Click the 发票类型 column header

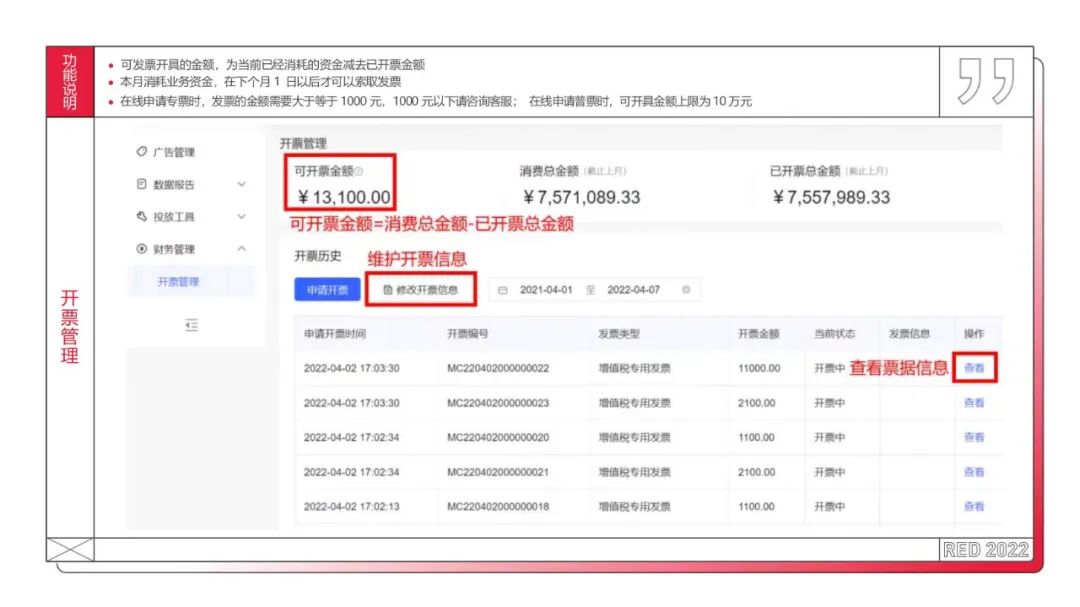pos(619,333)
